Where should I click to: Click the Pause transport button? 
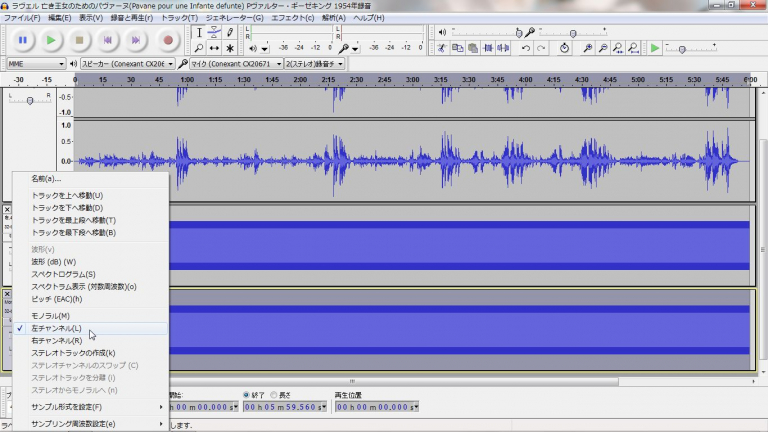pyautogui.click(x=23, y=40)
